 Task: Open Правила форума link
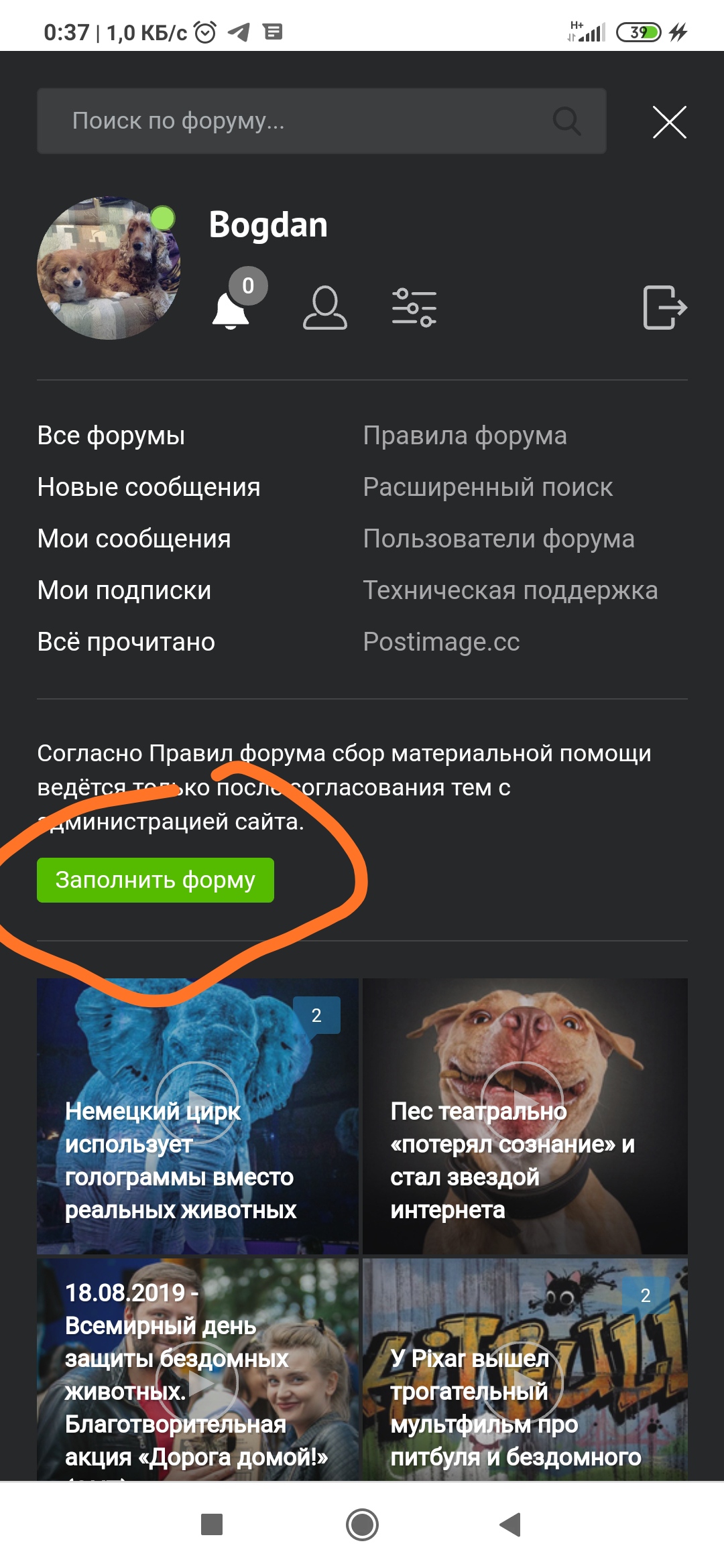(x=465, y=436)
